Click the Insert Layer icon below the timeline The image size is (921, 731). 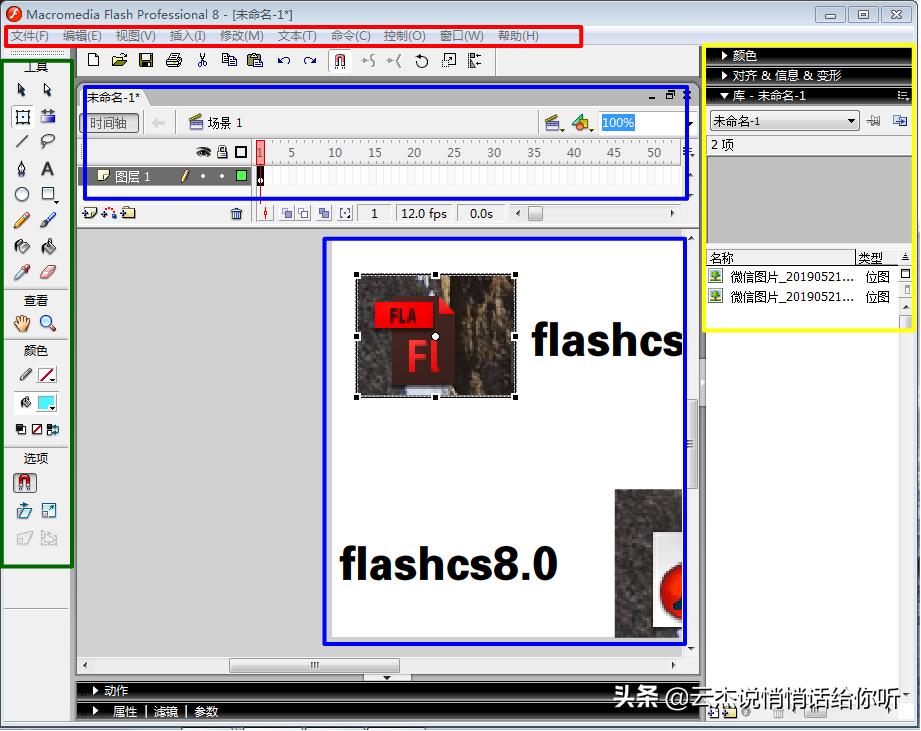89,213
